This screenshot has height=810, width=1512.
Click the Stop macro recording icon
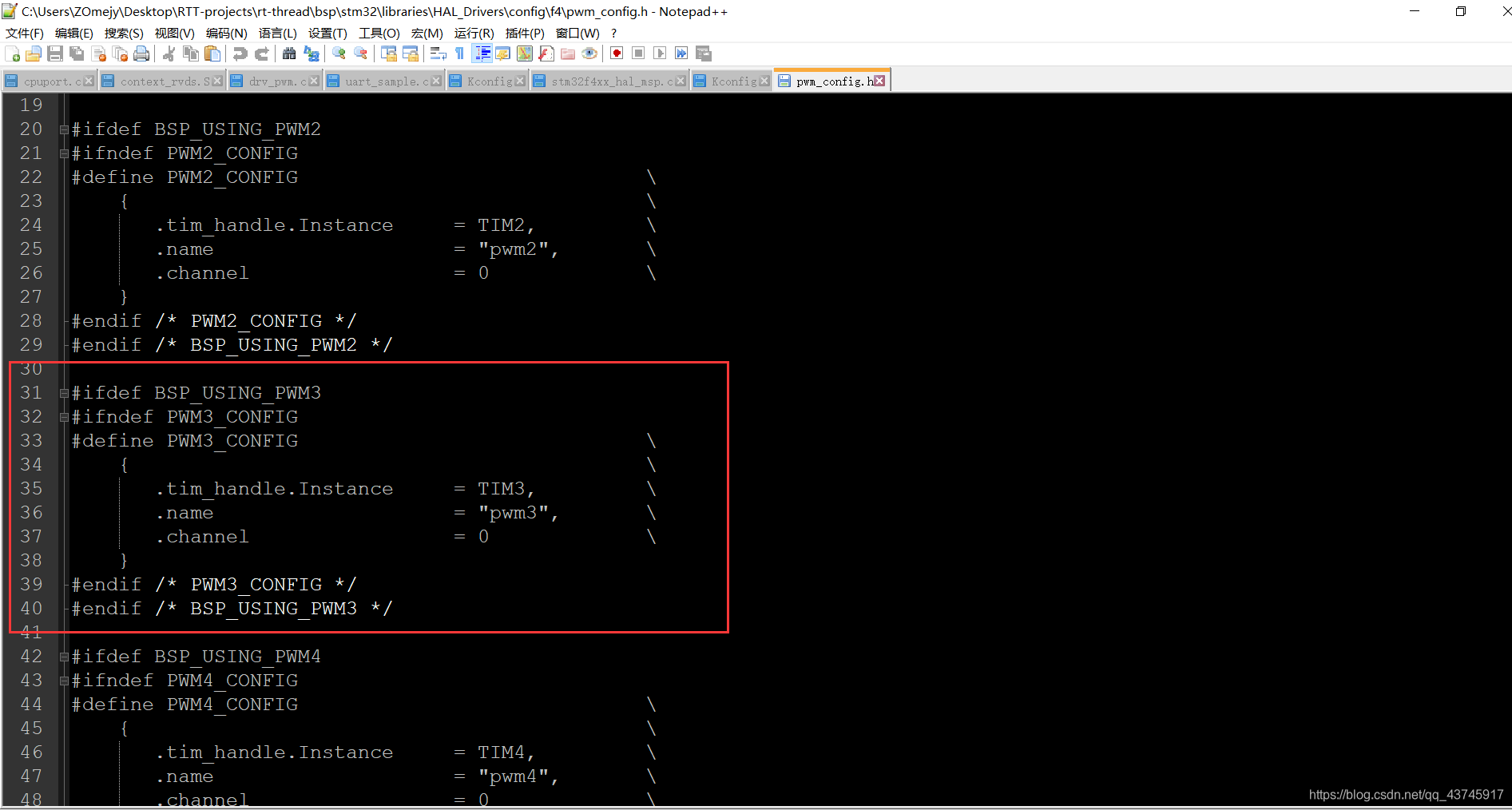pos(638,54)
